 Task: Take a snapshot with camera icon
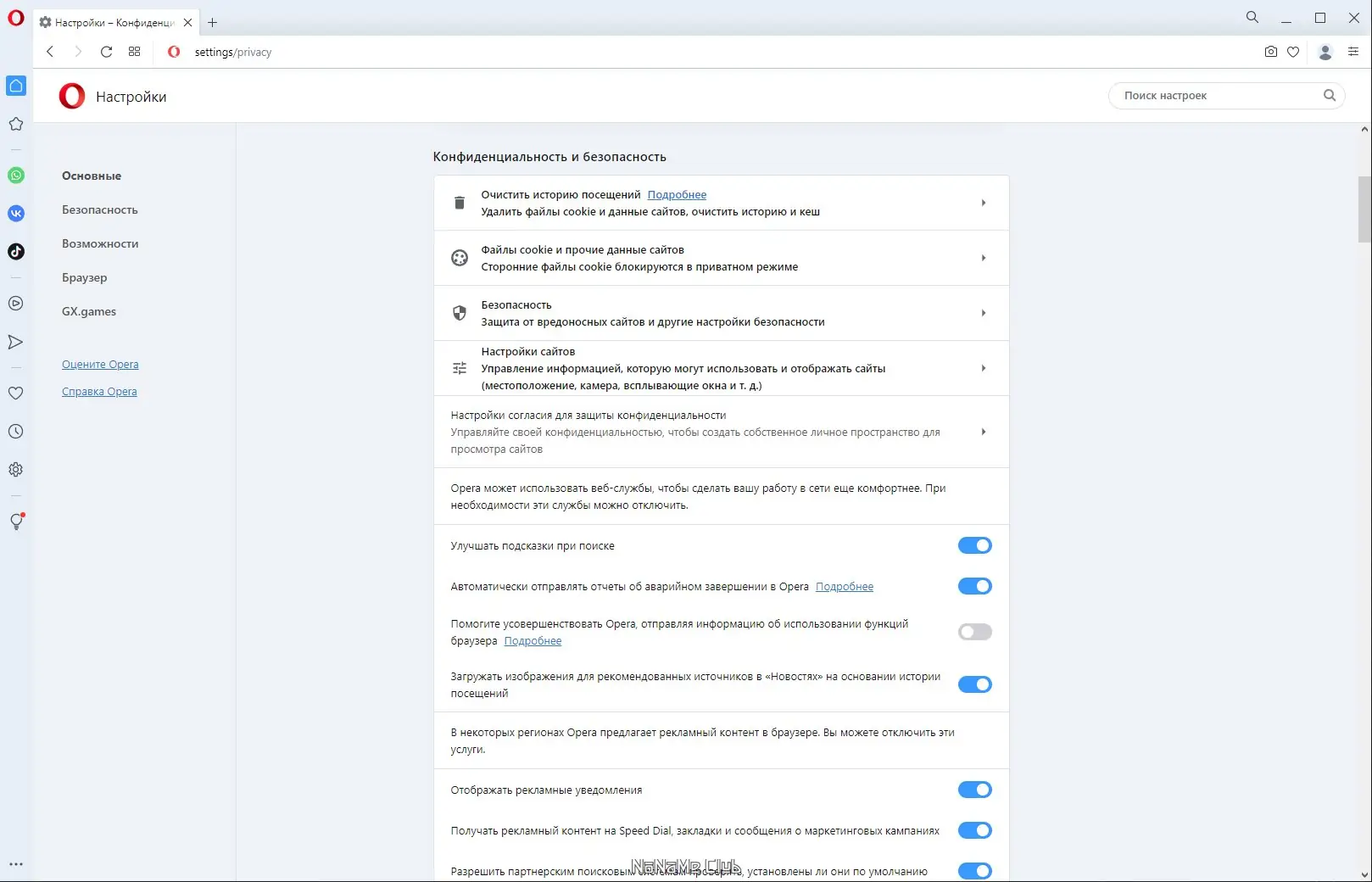click(1270, 52)
